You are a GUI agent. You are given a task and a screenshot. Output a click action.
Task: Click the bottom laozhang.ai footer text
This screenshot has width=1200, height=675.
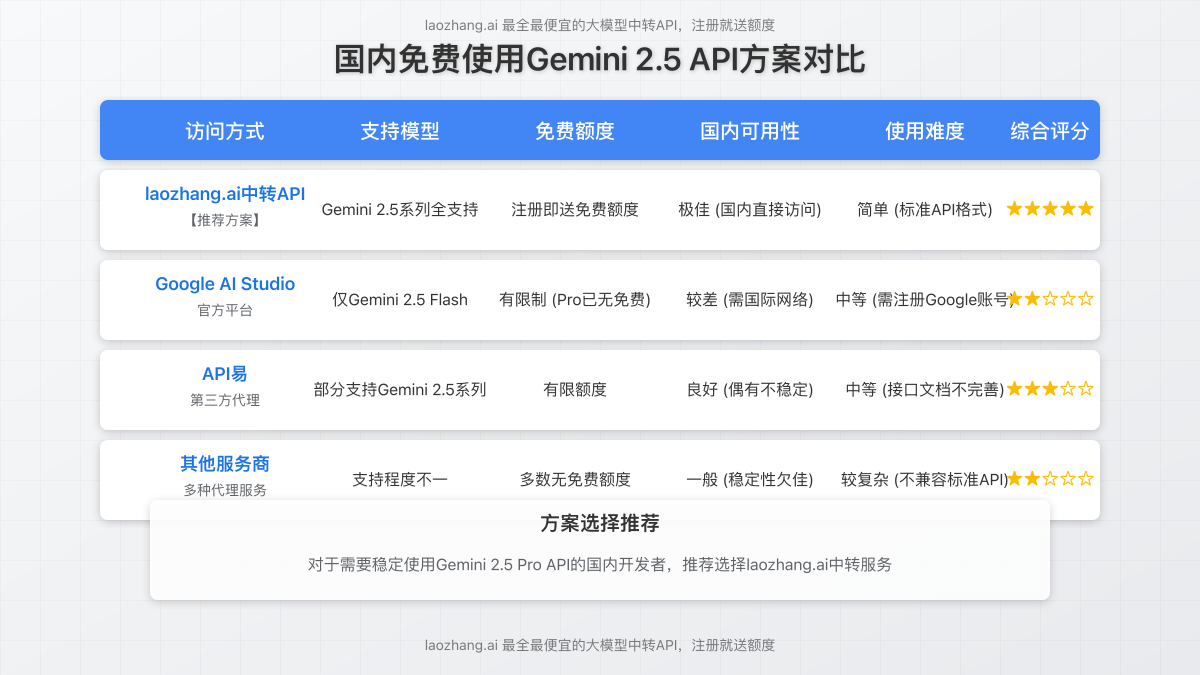click(x=600, y=645)
